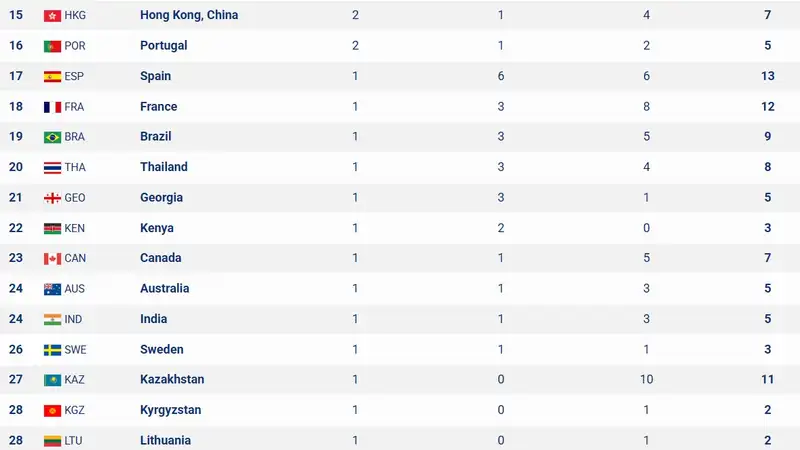Click Kazakhstan's bronze count of 10
The image size is (800, 450).
[x=646, y=380]
